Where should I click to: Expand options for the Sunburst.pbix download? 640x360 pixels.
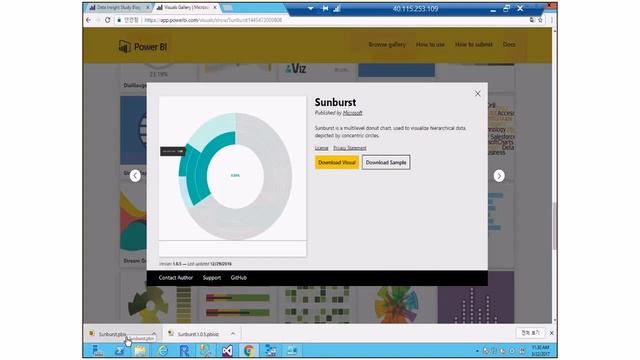click(x=154, y=334)
